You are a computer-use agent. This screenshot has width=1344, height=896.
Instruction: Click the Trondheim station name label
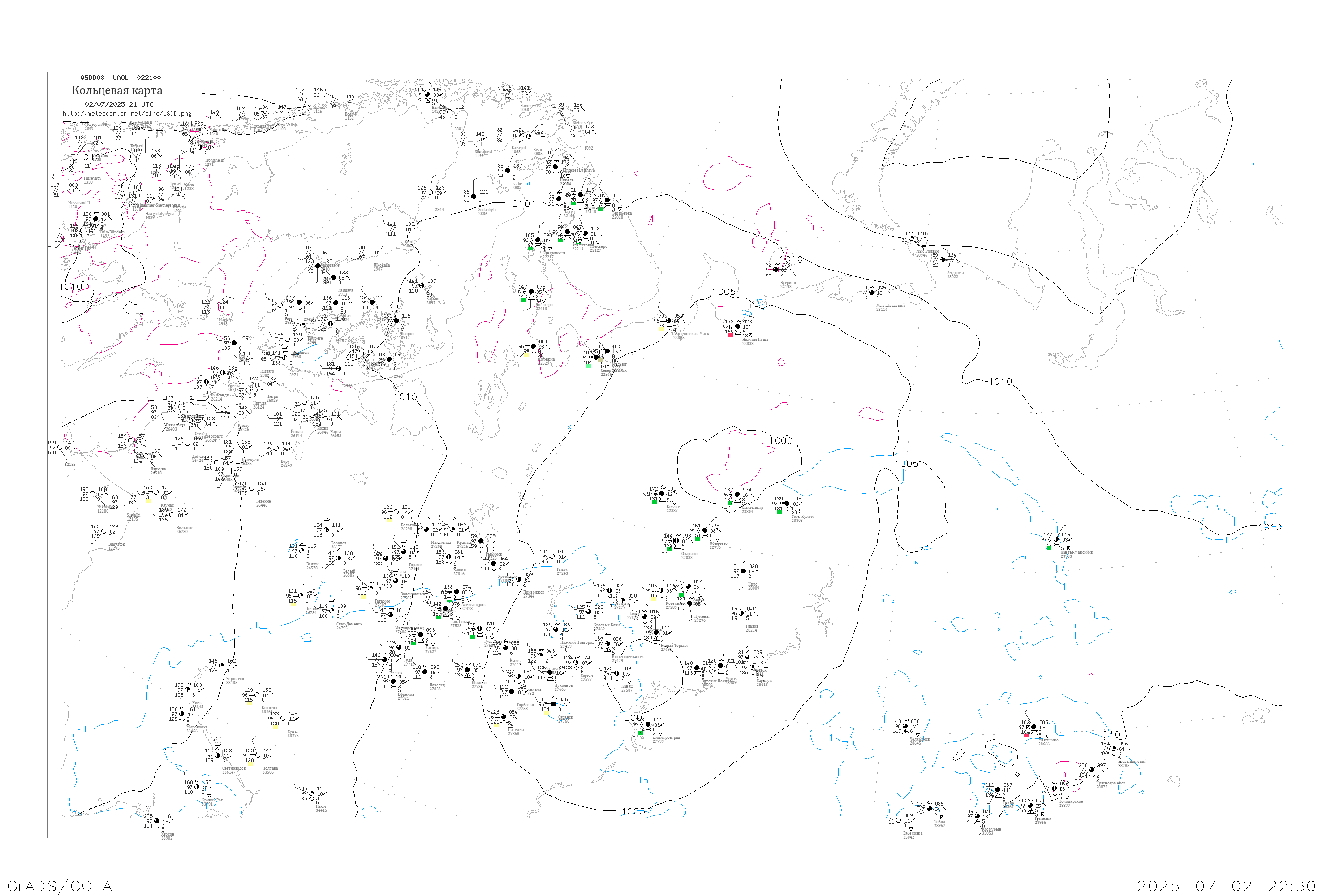pyautogui.click(x=214, y=160)
